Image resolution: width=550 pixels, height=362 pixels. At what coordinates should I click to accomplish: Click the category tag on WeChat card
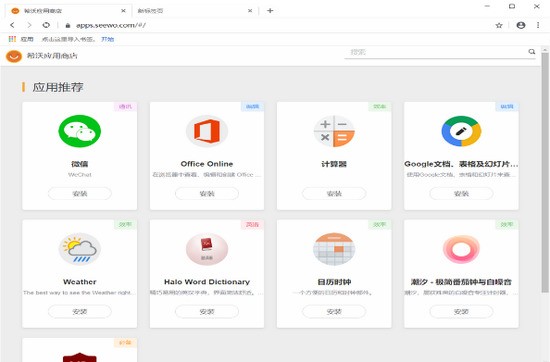coord(125,106)
